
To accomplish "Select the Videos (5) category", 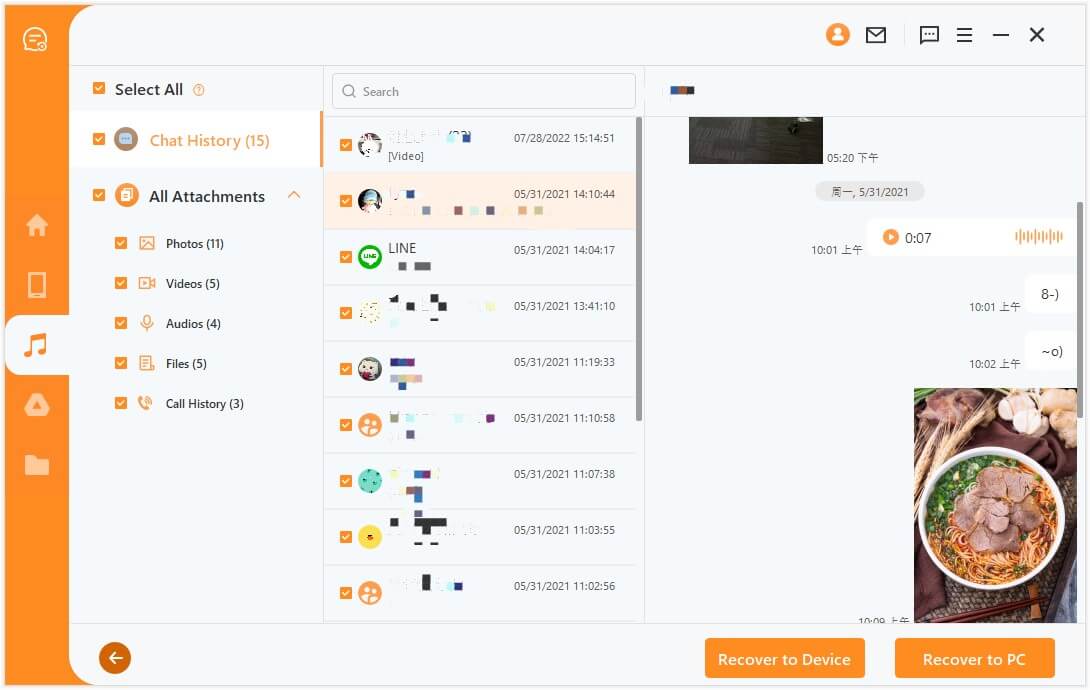I will 192,284.
